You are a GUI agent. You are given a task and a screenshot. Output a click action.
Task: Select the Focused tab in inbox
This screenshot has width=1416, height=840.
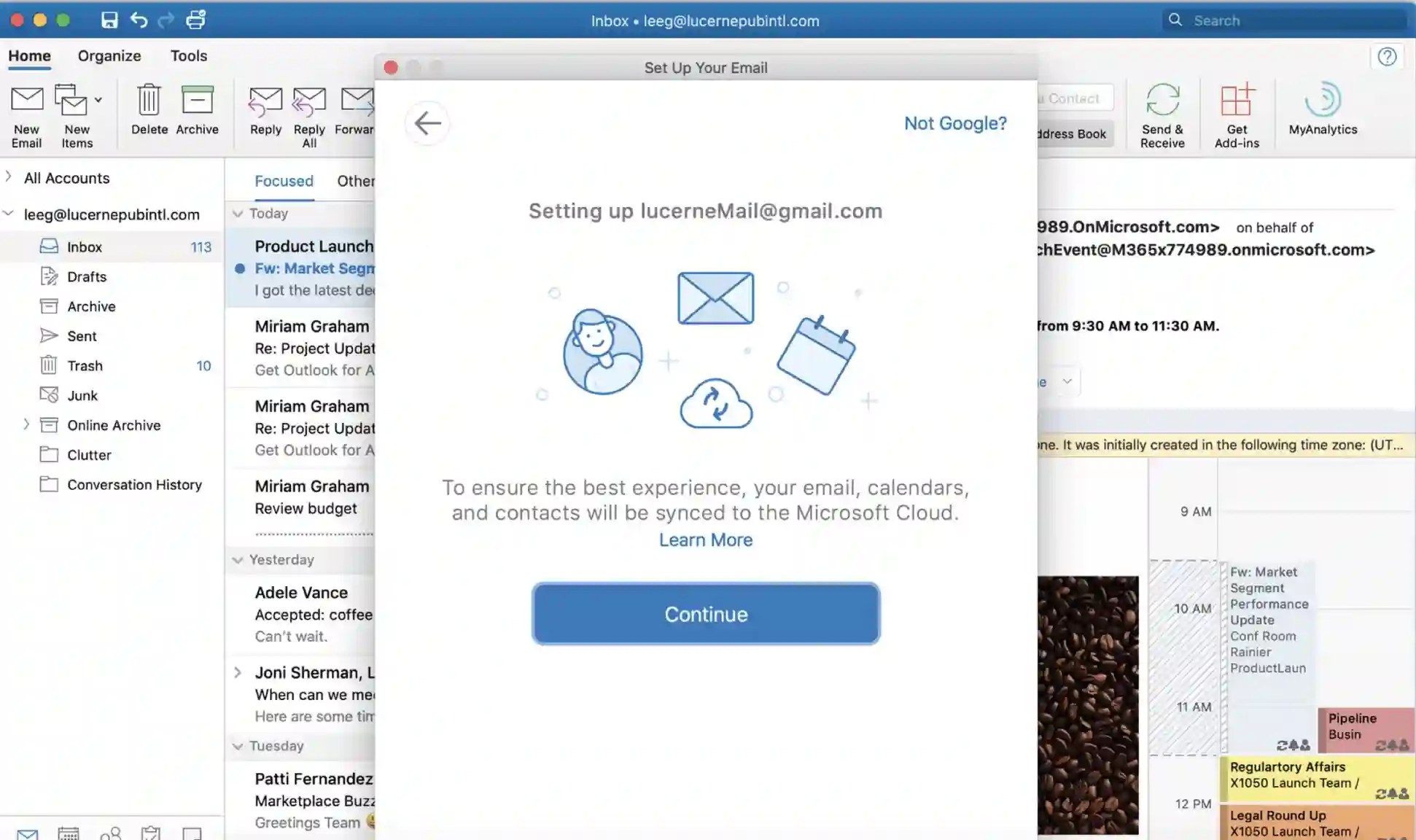tap(284, 180)
